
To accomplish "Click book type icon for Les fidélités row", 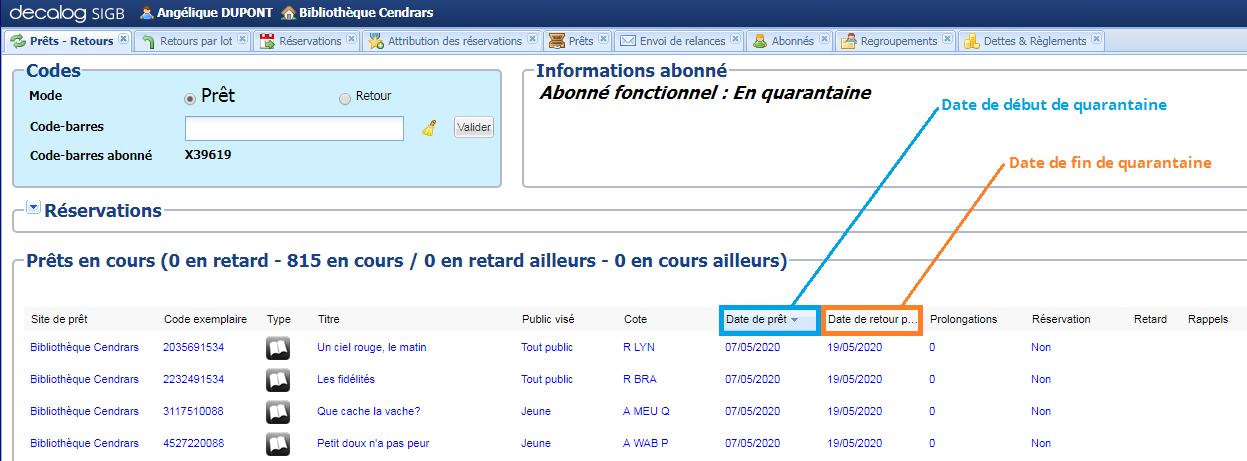I will coord(278,380).
